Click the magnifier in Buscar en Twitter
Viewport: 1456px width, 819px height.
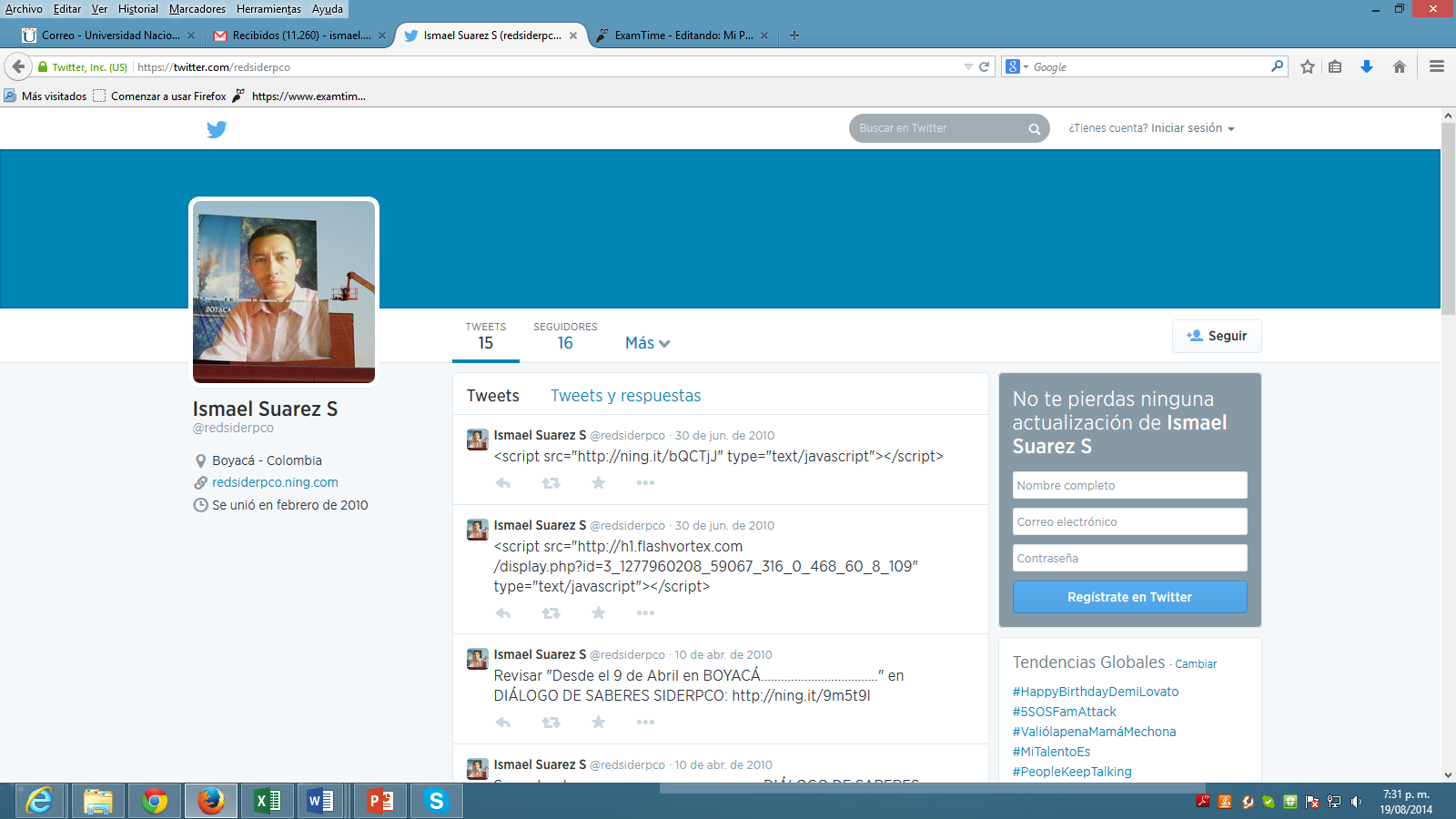click(1035, 129)
